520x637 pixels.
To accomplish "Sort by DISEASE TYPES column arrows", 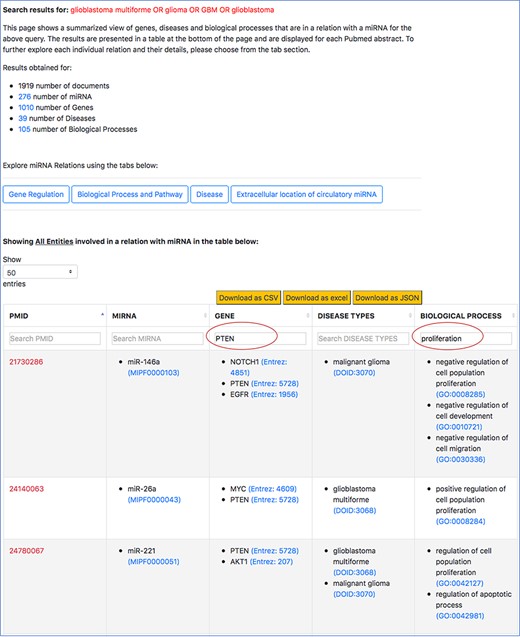I will click(x=410, y=316).
